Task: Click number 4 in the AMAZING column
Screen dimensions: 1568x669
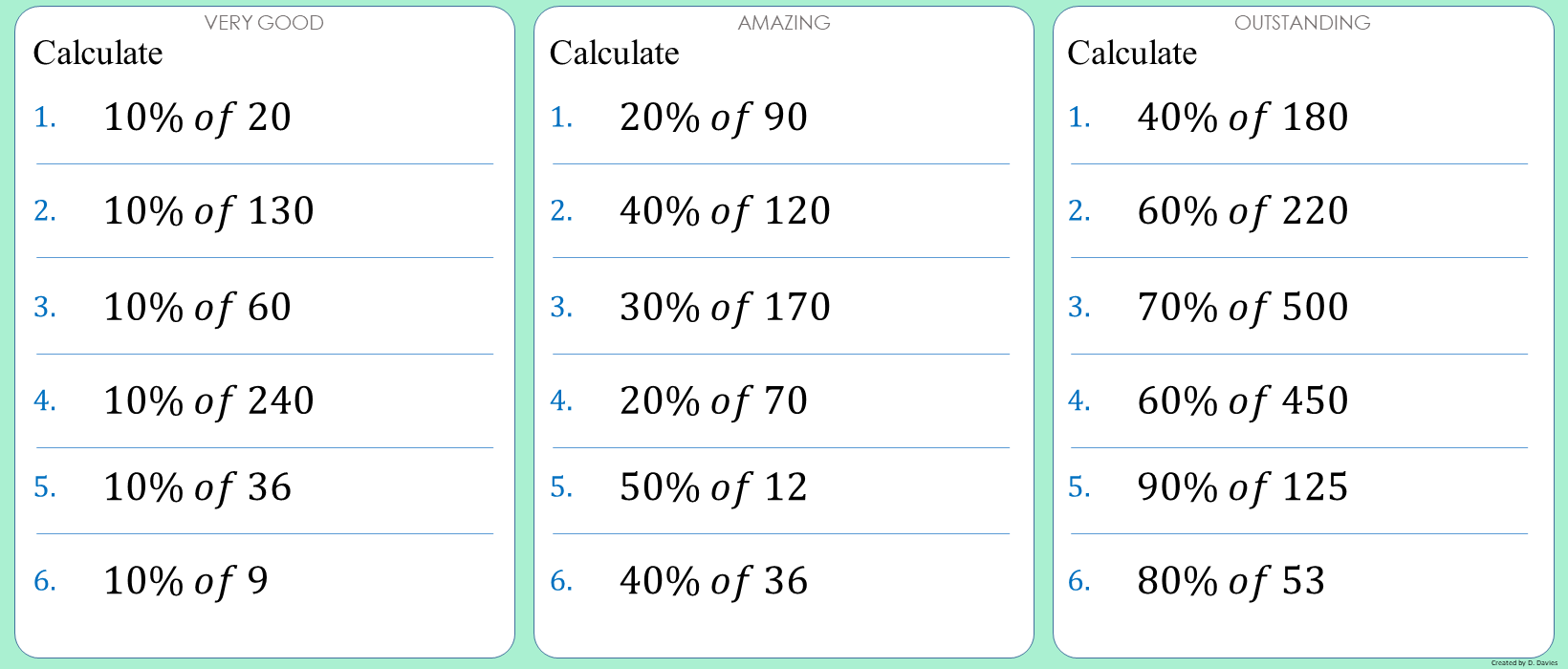Action: (x=561, y=401)
